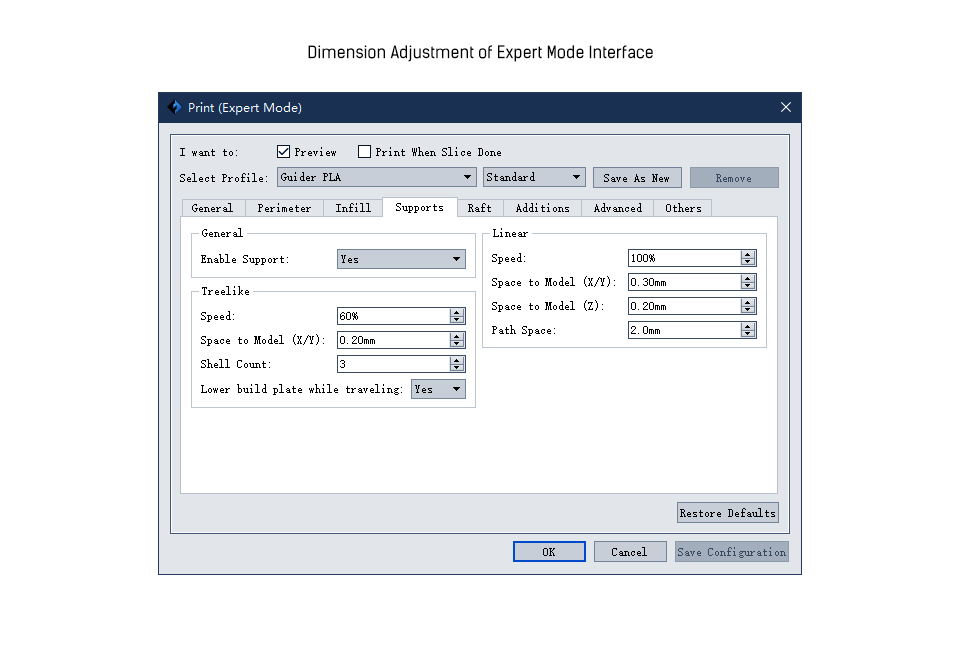Enable Print When Slice Done checkbox

pos(364,152)
